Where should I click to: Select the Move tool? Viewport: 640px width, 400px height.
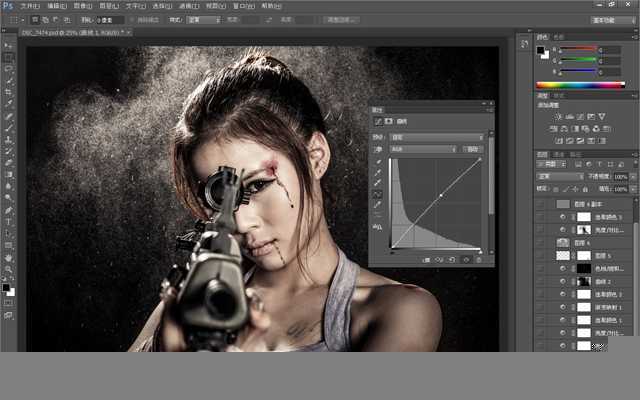coord(8,45)
